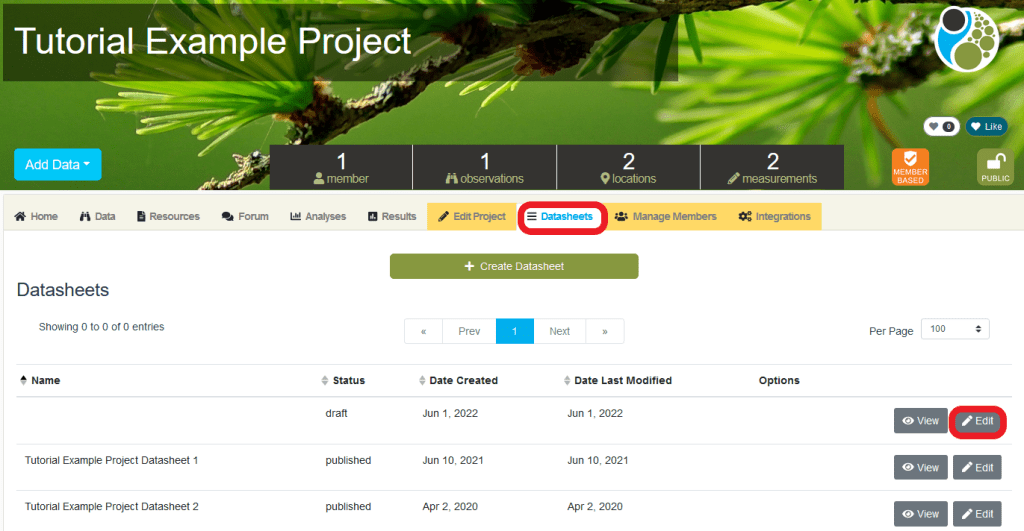Click the Member Based shield badge
This screenshot has height=531, width=1024.
pyautogui.click(x=910, y=167)
